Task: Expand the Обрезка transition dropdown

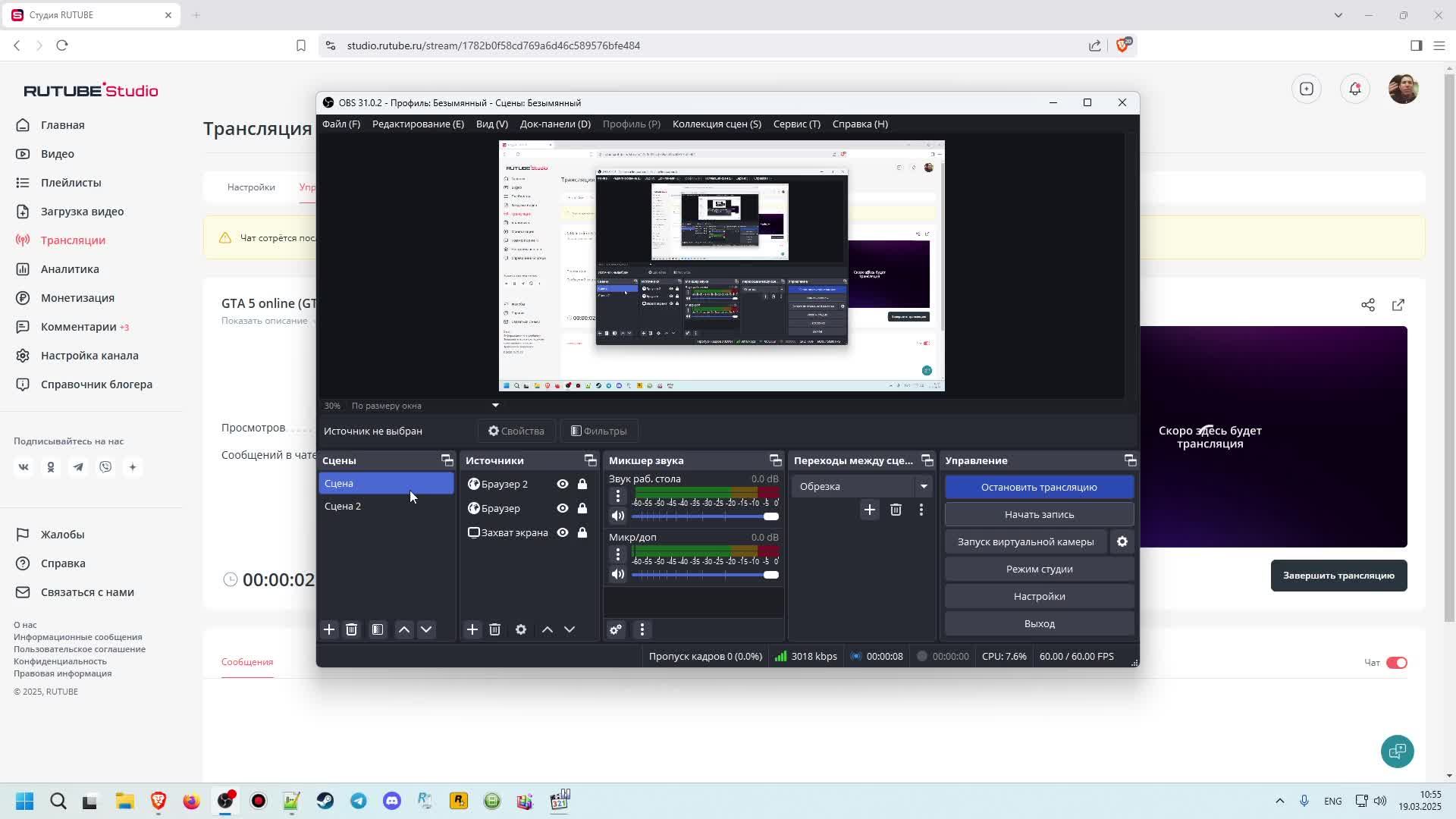Action: tap(924, 486)
